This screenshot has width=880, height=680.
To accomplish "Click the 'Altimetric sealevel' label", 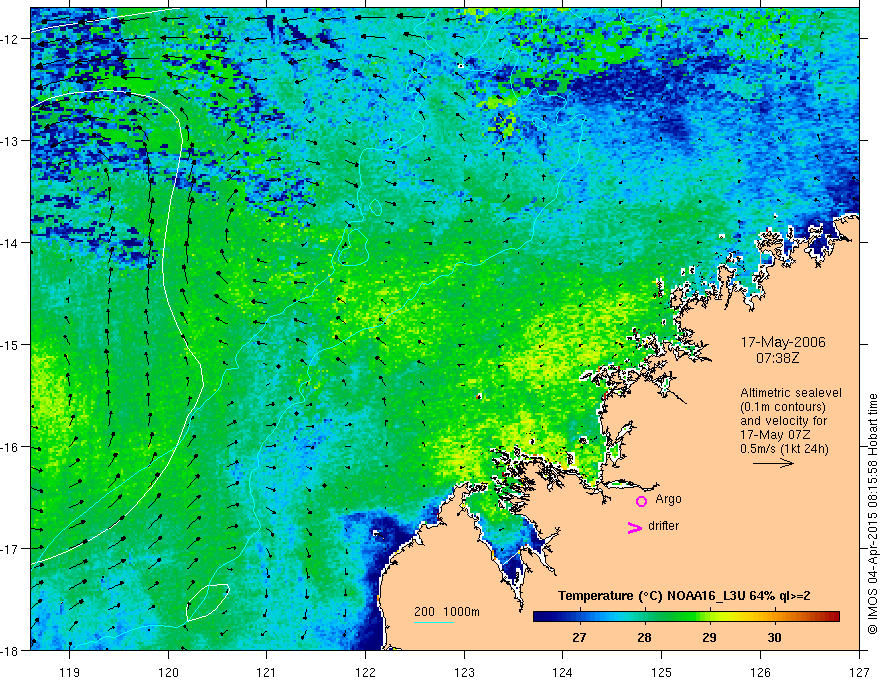I will (x=791, y=393).
